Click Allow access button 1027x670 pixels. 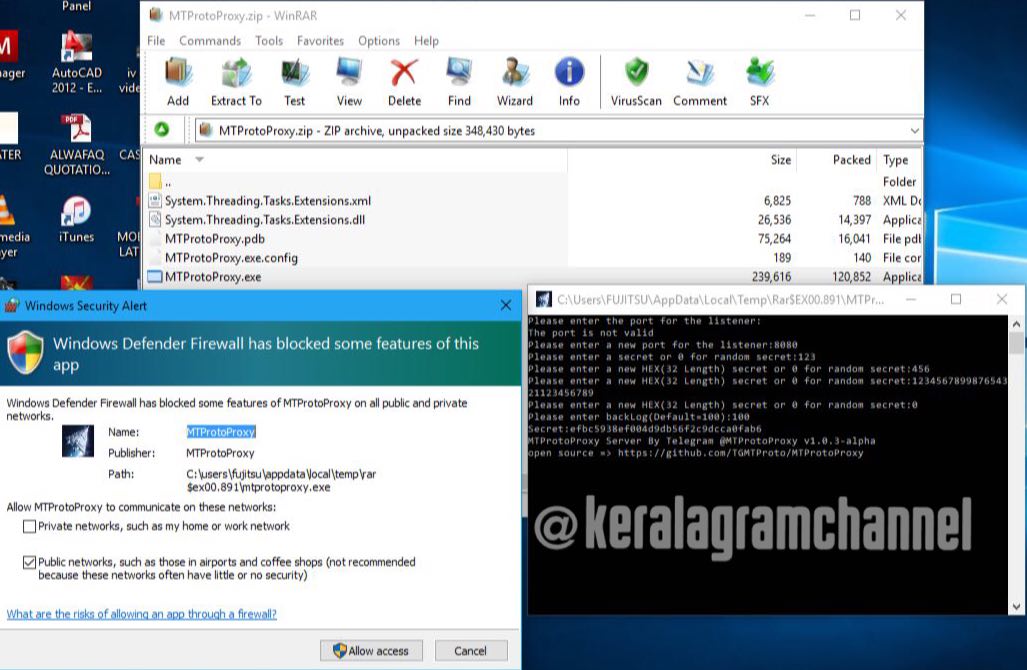click(x=371, y=650)
